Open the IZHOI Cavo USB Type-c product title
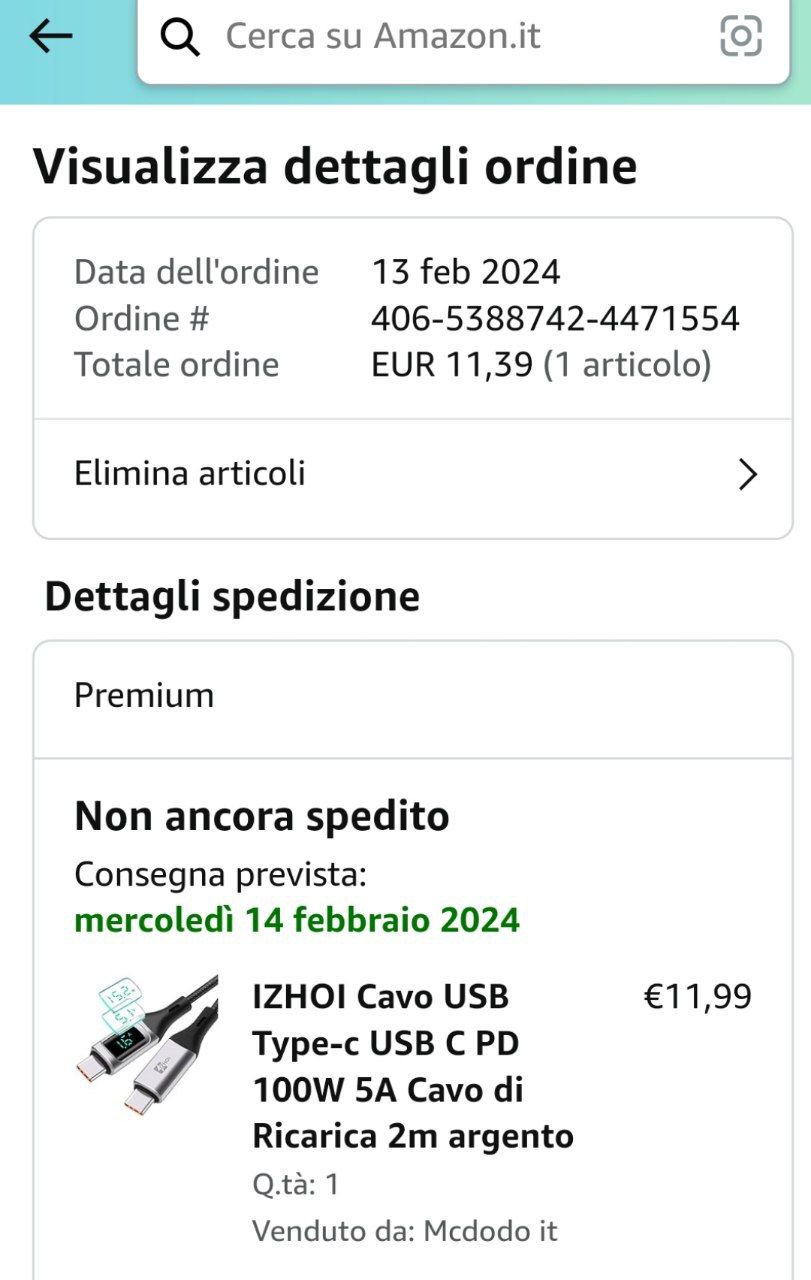Viewport: 811px width, 1280px height. click(413, 1066)
